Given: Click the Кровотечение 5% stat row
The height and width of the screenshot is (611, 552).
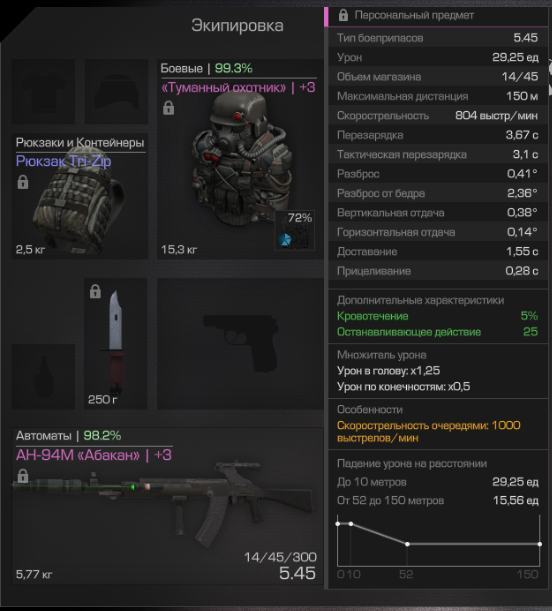Looking at the screenshot, I should pyautogui.click(x=437, y=316).
